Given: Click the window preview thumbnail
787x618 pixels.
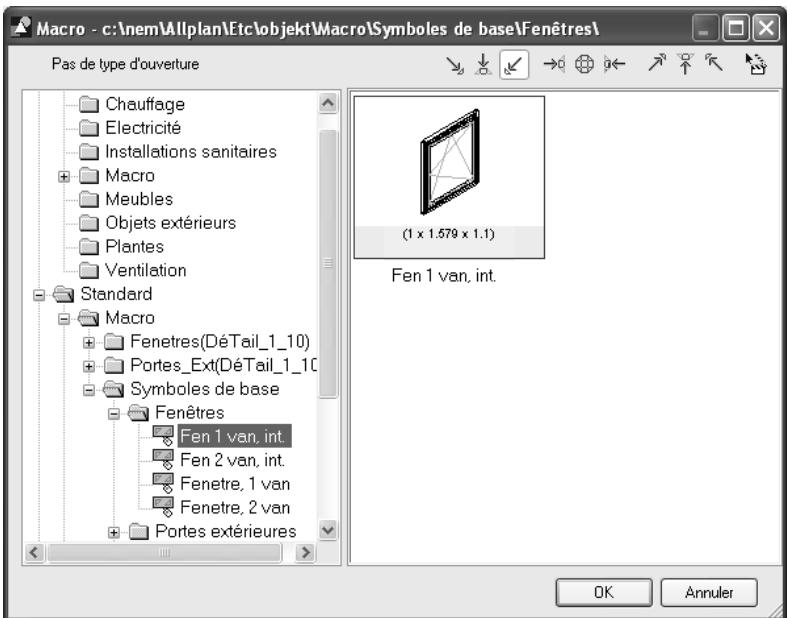Looking at the screenshot, I should [449, 177].
